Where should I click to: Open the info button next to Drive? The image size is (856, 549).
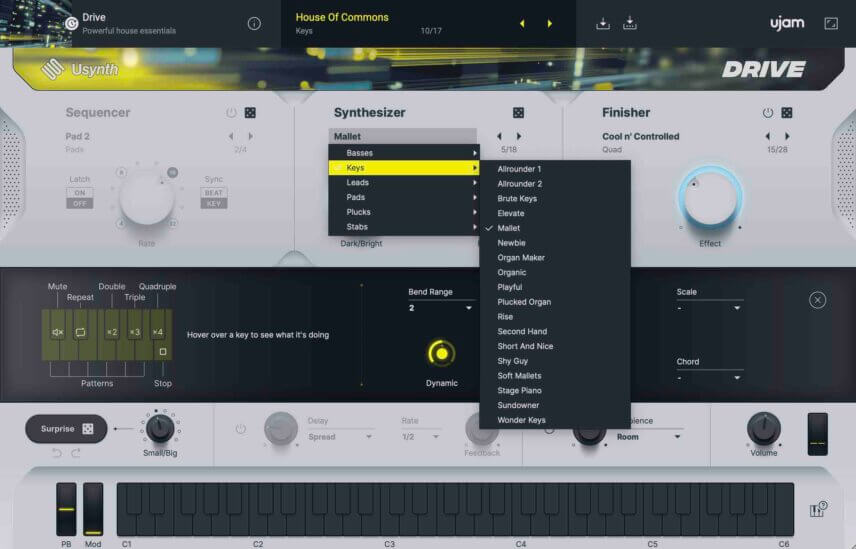click(254, 23)
